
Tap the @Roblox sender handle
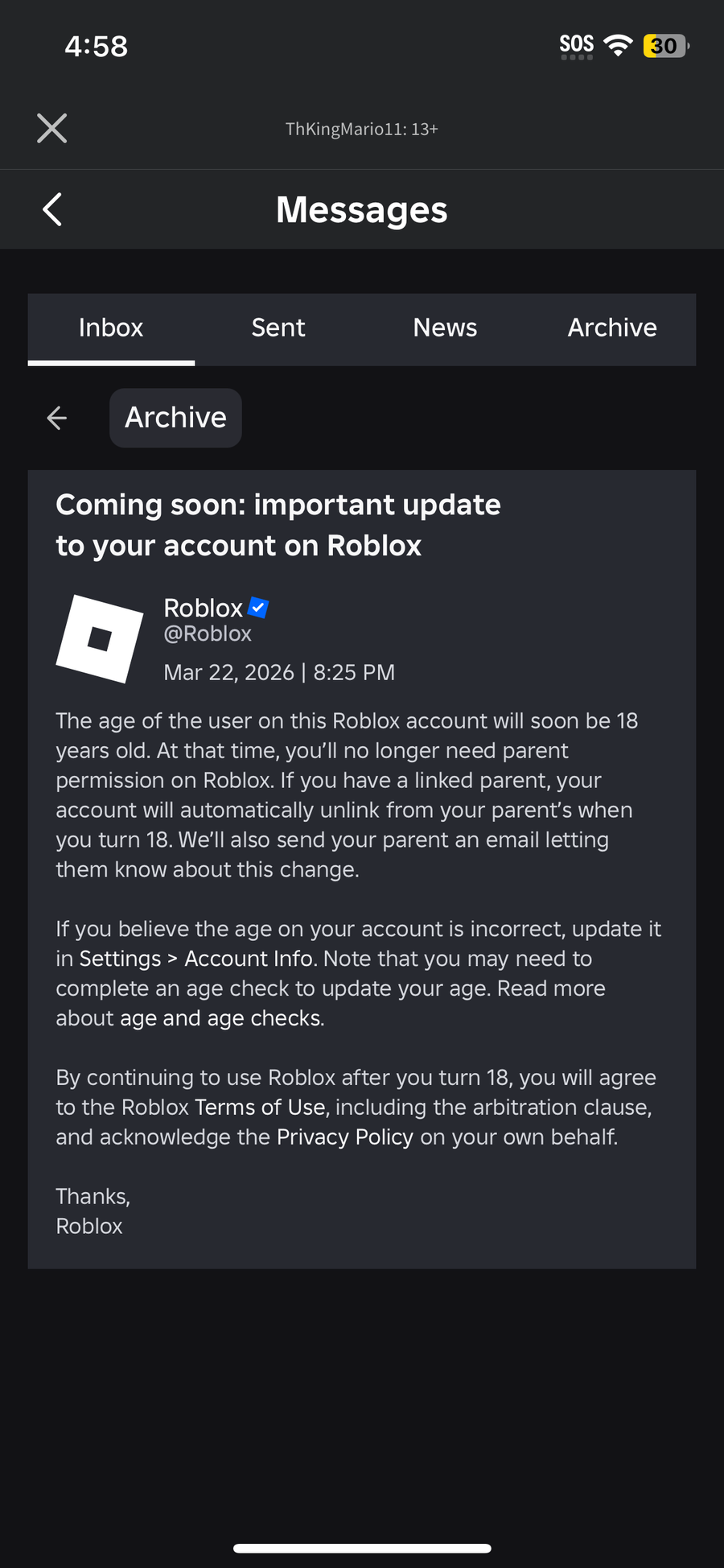208,634
